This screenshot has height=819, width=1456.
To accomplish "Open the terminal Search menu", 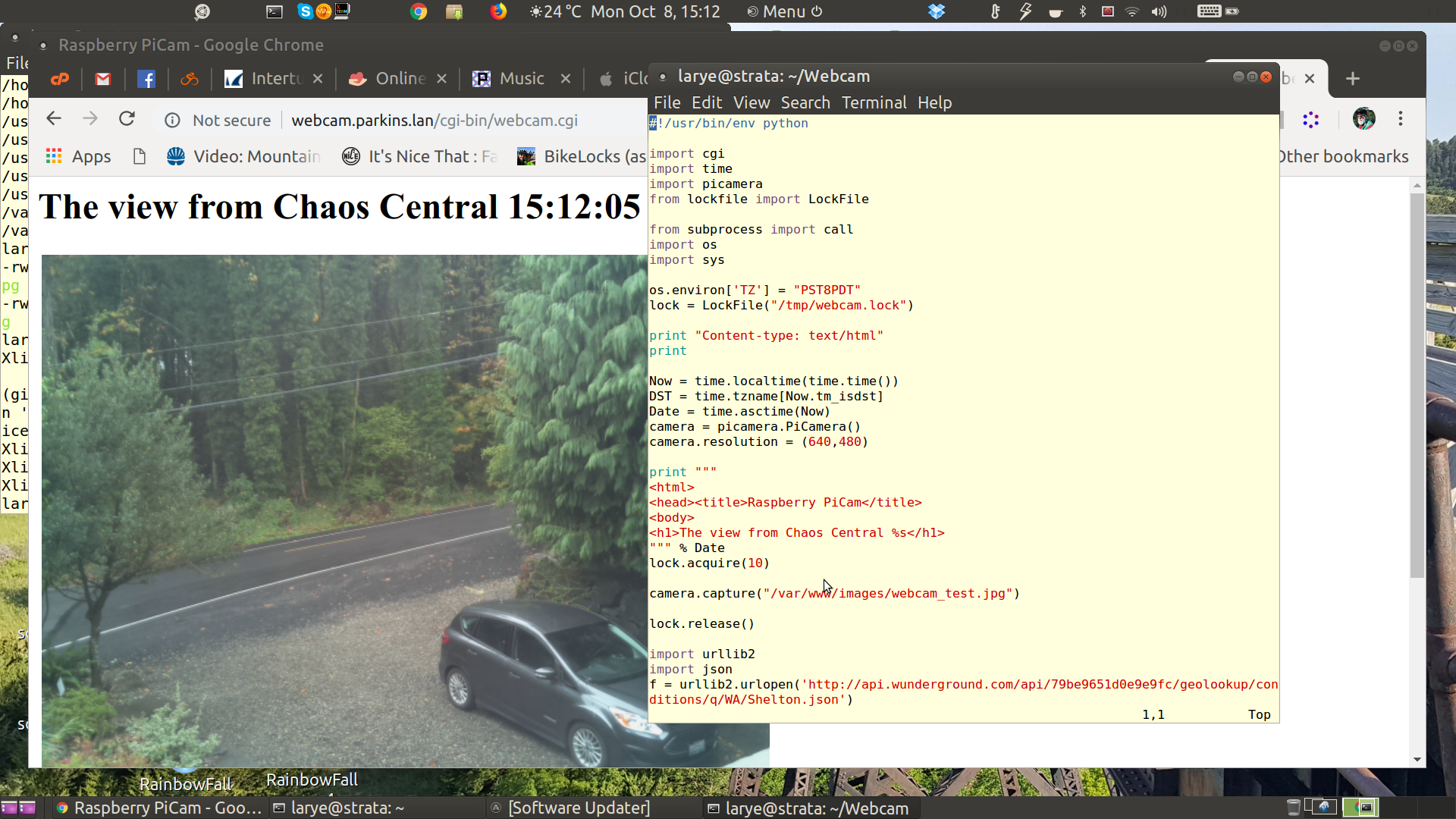I will coord(805,102).
